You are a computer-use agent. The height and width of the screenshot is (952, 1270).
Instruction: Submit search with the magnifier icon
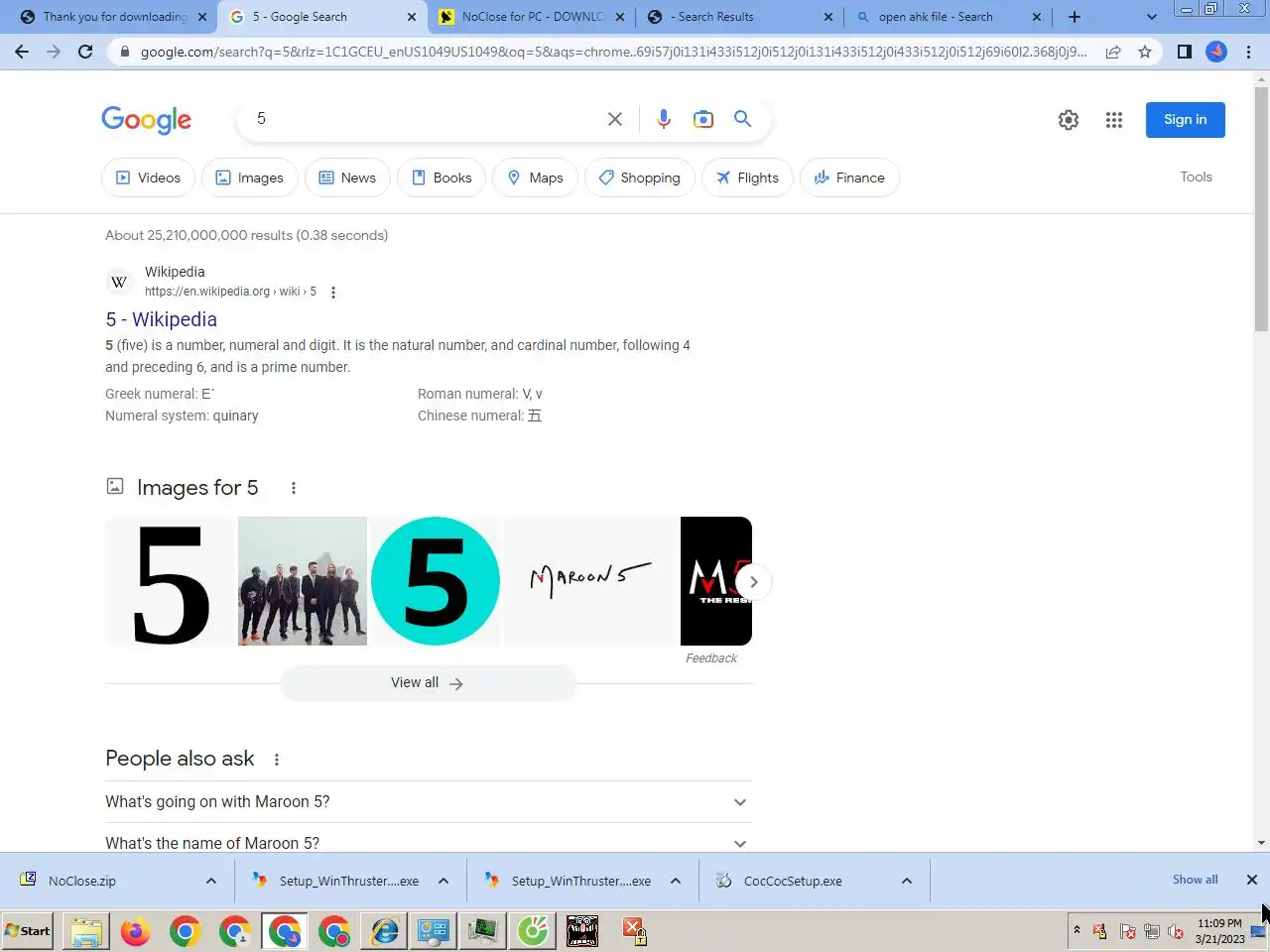742,119
